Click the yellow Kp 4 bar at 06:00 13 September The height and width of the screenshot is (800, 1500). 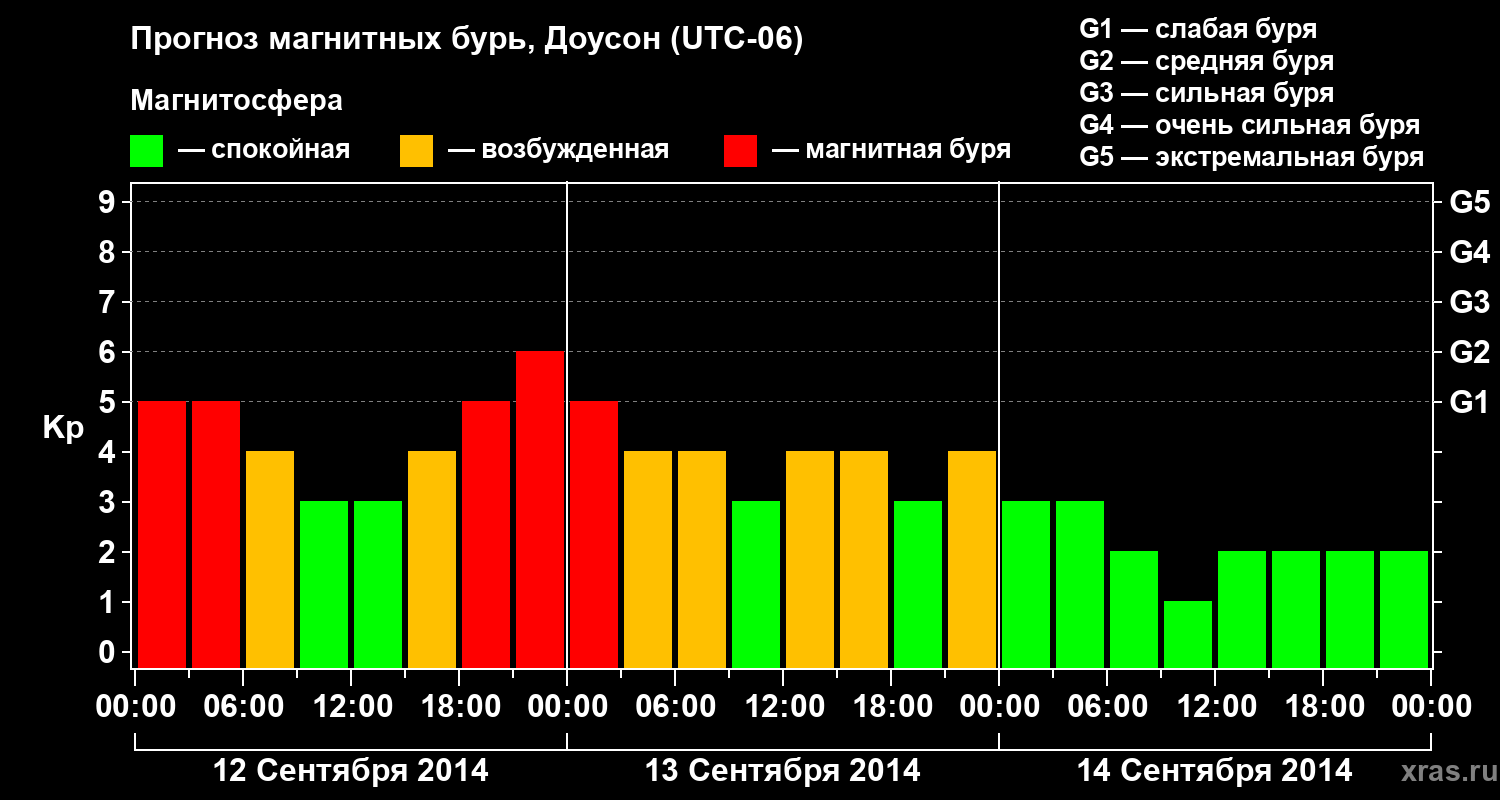(702, 559)
